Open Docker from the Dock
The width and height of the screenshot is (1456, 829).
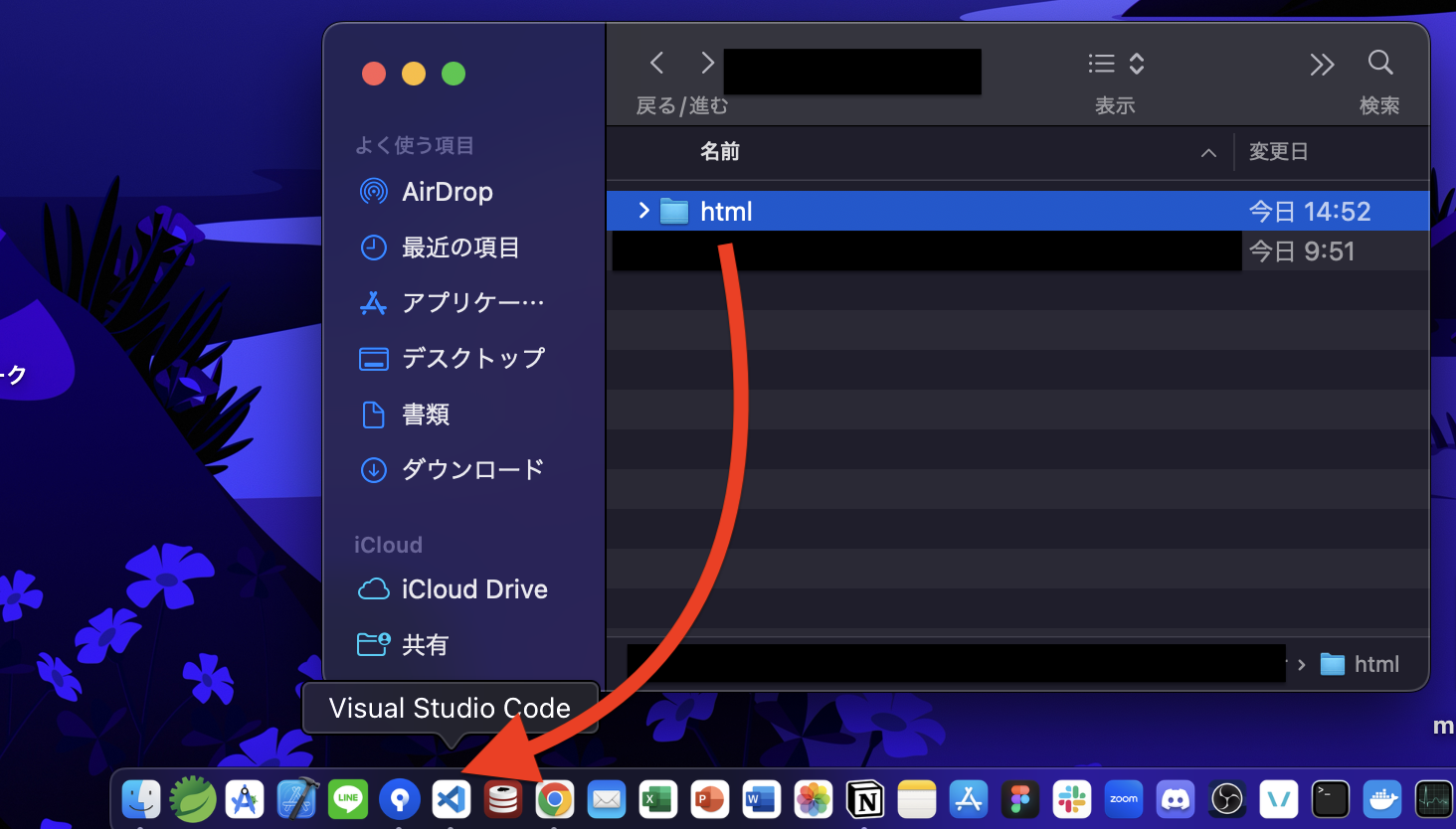point(1381,799)
